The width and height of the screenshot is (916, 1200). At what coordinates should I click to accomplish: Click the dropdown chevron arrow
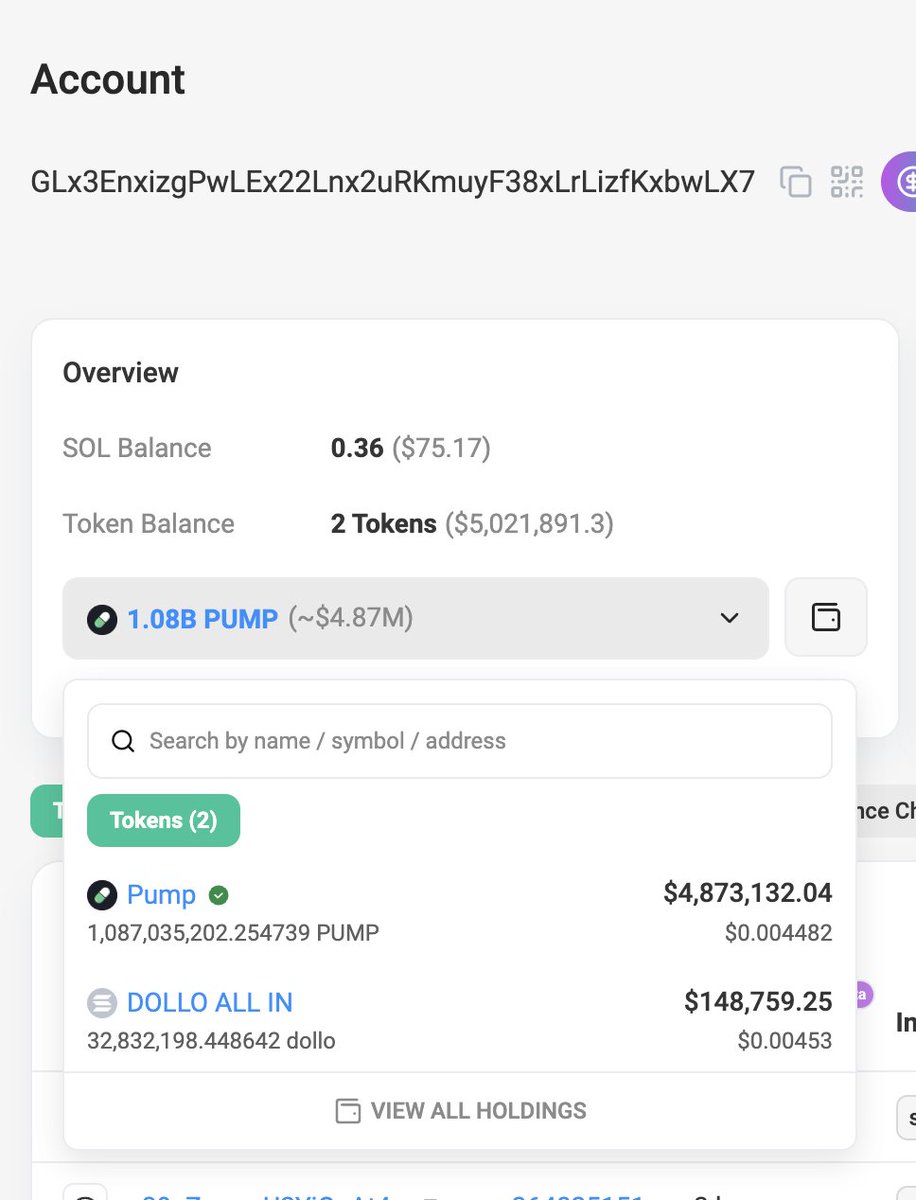[x=730, y=618]
